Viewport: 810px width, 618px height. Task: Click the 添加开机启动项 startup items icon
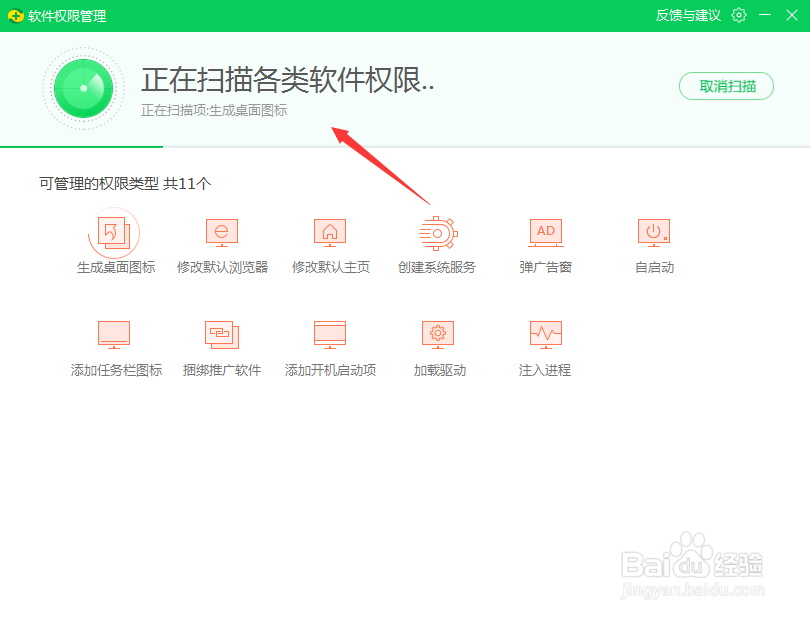point(329,335)
